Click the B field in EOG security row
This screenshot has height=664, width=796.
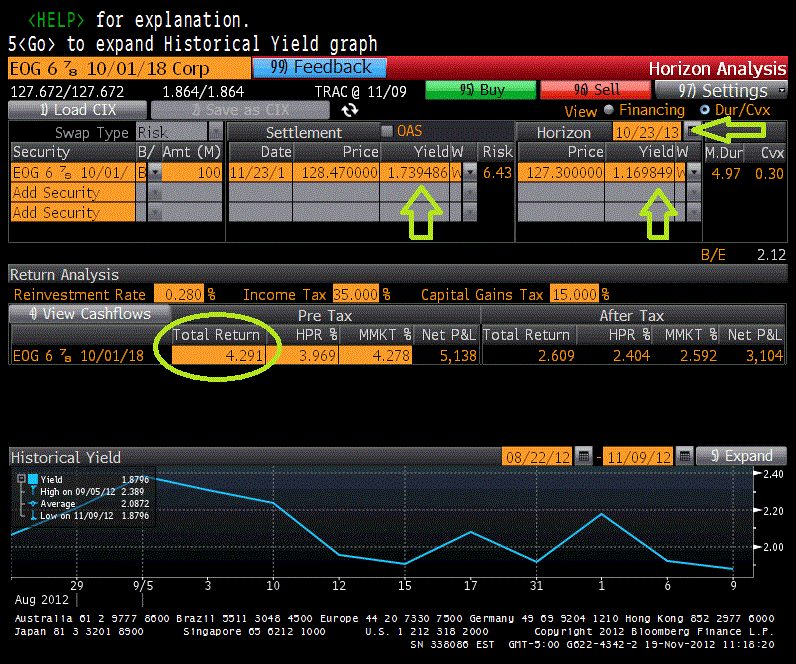(x=142, y=173)
